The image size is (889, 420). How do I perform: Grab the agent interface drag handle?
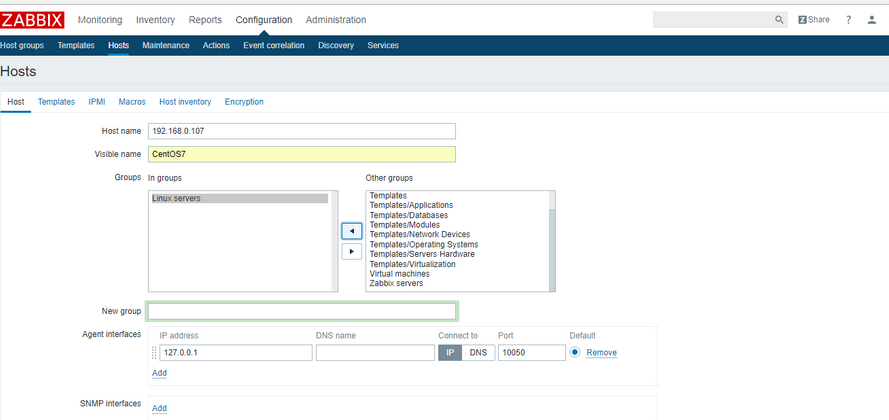point(154,353)
